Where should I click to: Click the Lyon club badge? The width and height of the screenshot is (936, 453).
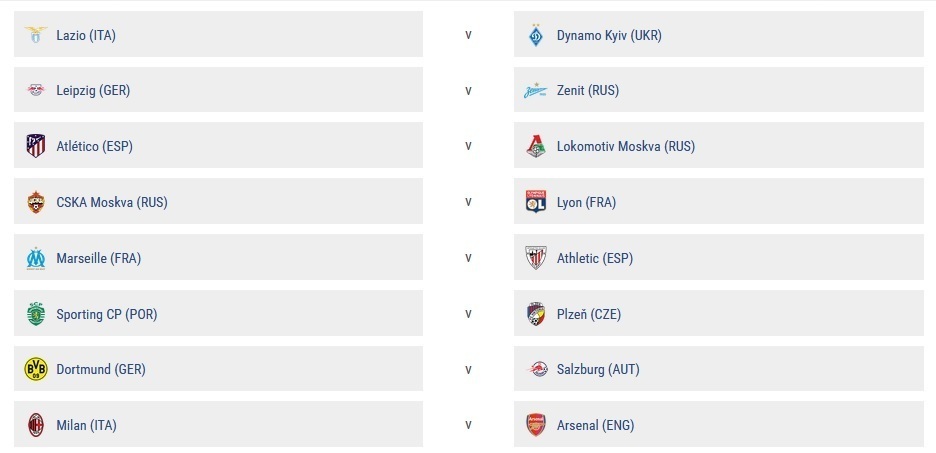535,202
